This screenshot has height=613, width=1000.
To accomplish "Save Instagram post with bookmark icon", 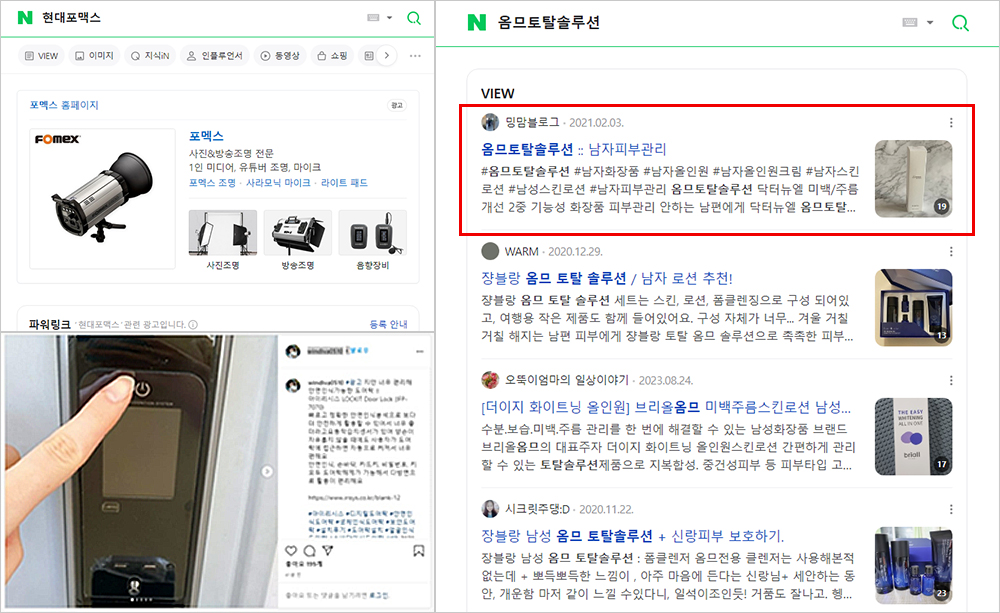I will [418, 550].
